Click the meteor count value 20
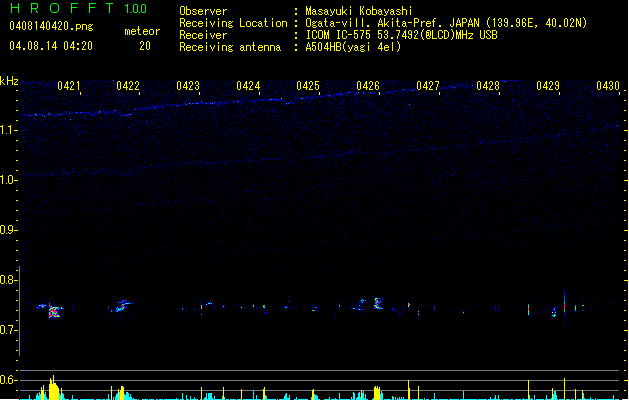This screenshot has height=400, width=629. pos(145,46)
